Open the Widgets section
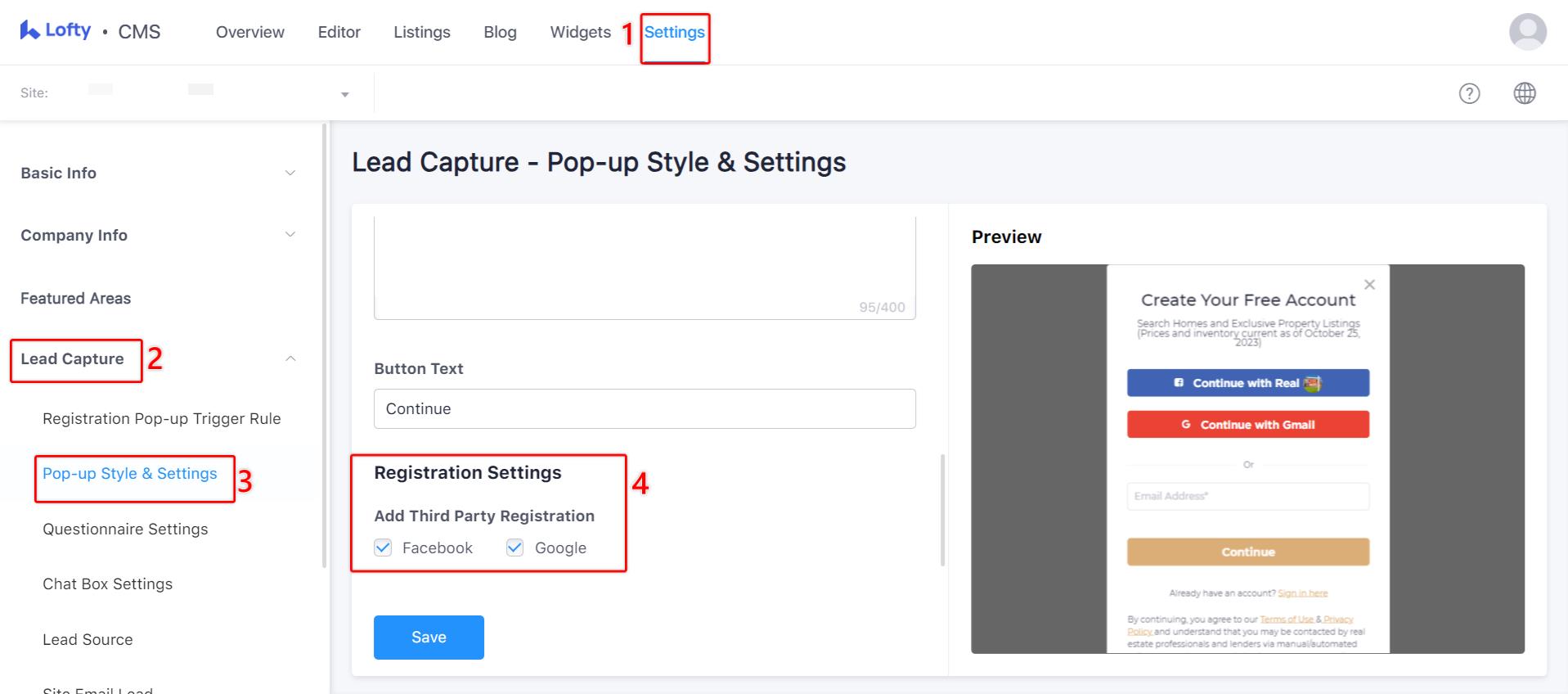Image resolution: width=1568 pixels, height=694 pixels. (580, 32)
